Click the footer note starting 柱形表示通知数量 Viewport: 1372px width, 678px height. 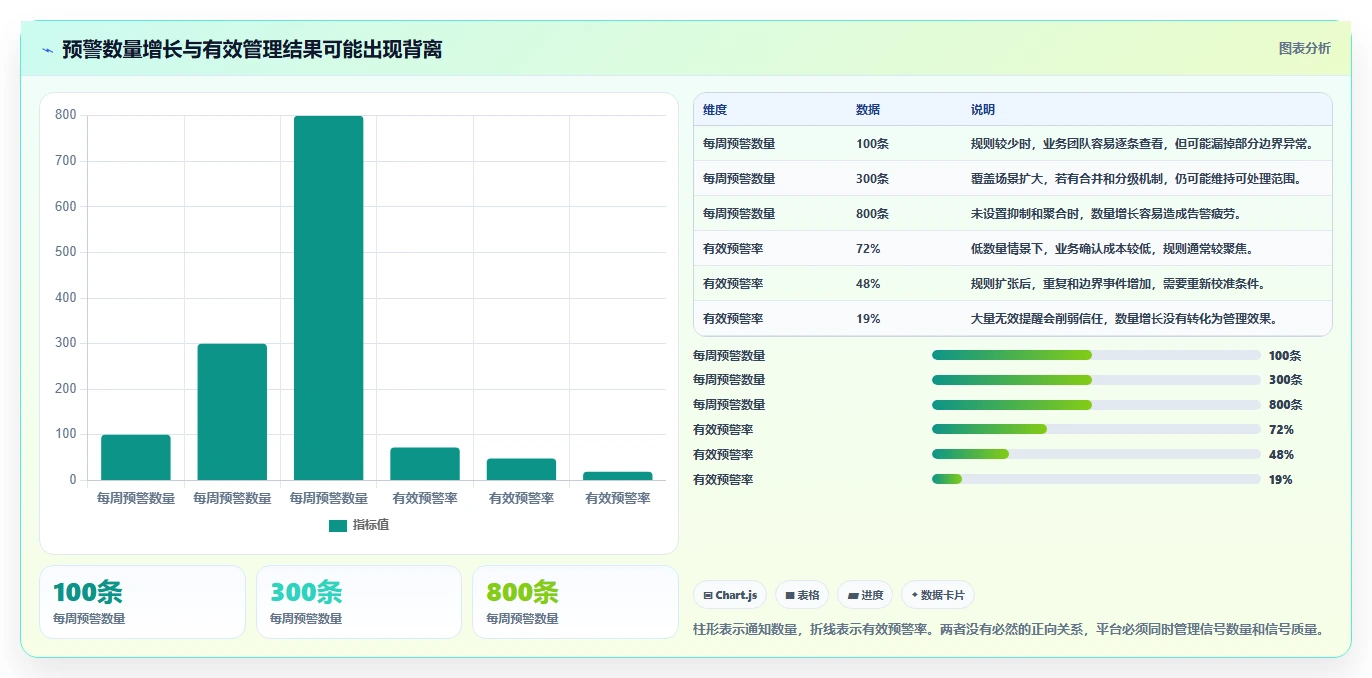coord(1010,630)
